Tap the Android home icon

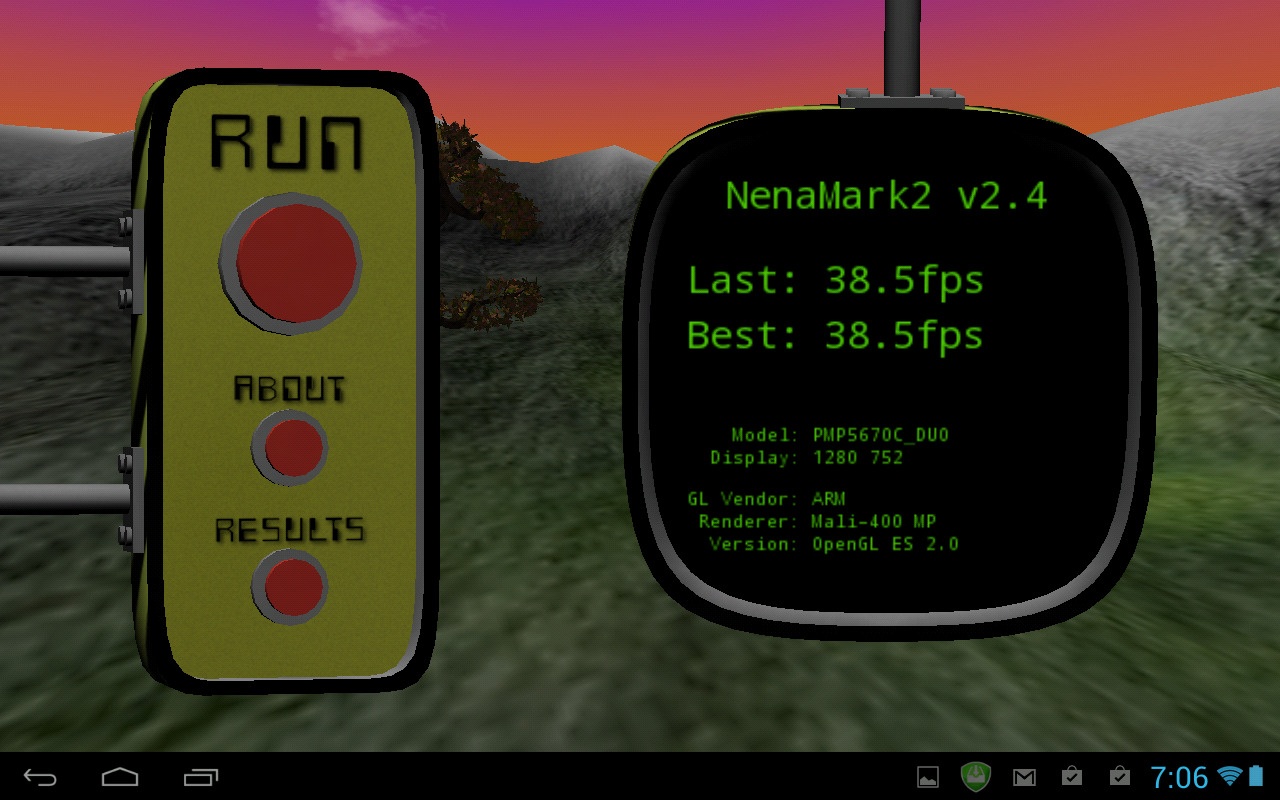click(120, 777)
